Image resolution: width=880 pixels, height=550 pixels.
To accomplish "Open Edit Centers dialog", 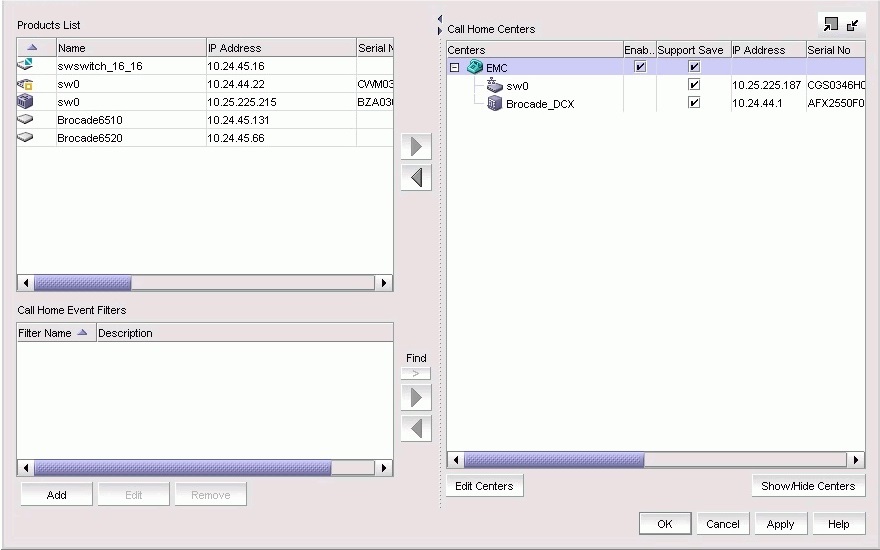I will pos(484,485).
